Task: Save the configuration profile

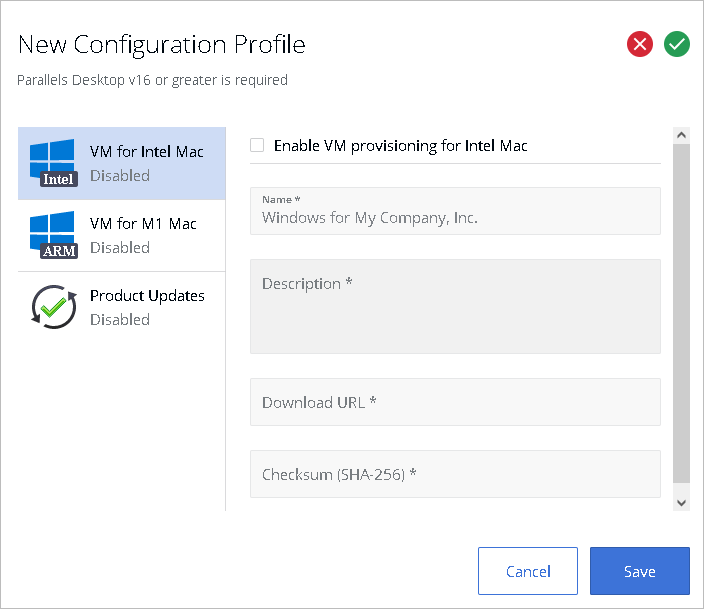Action: (640, 571)
